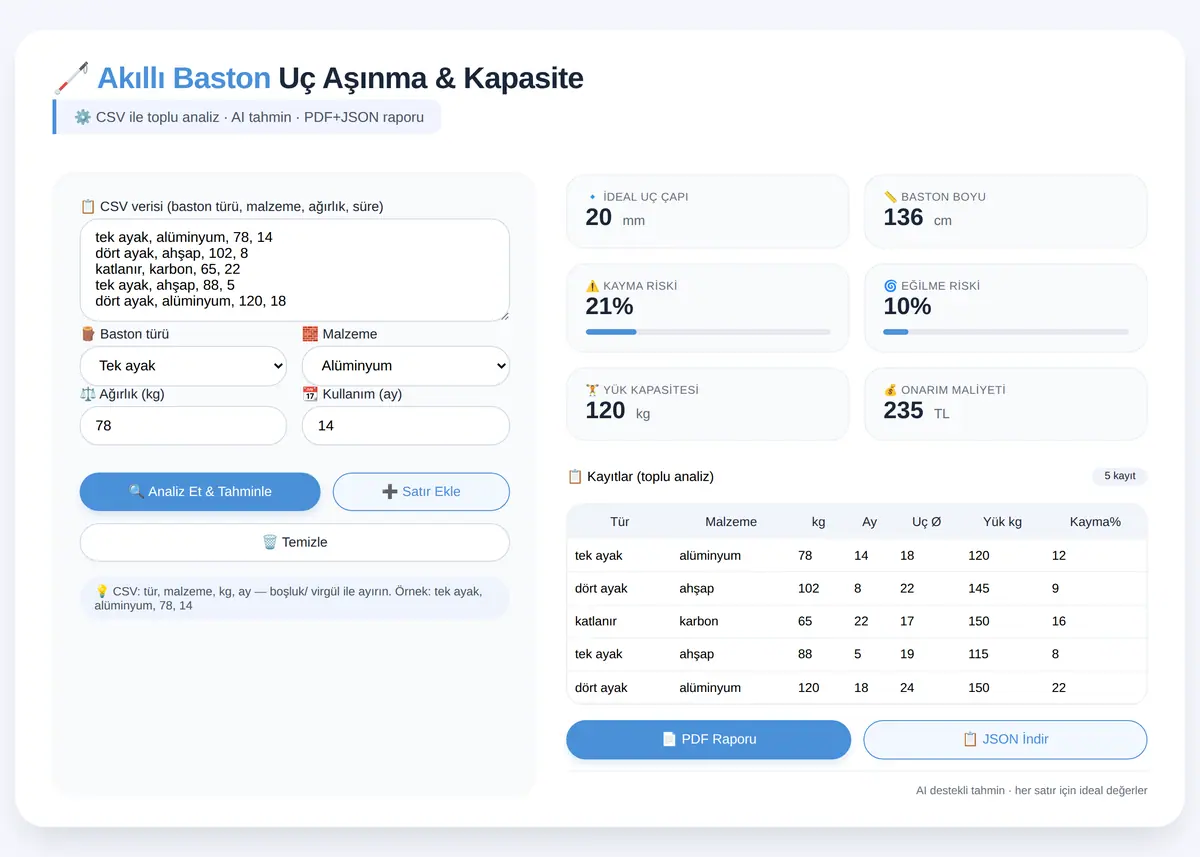Open the Malzeme dropdown

406,366
